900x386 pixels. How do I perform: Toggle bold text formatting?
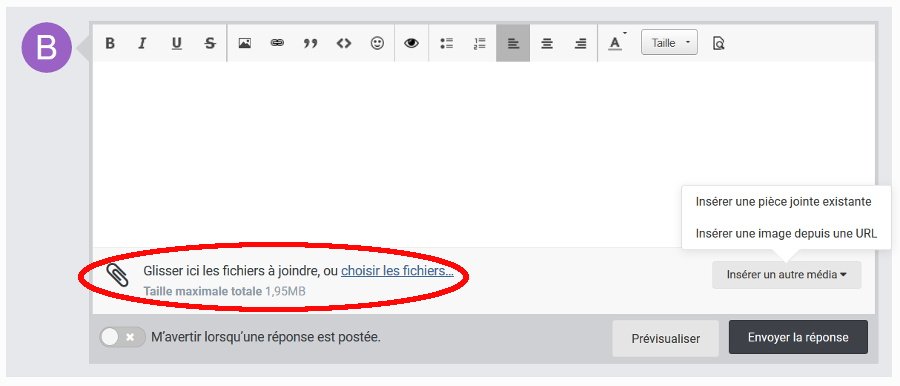click(110, 43)
